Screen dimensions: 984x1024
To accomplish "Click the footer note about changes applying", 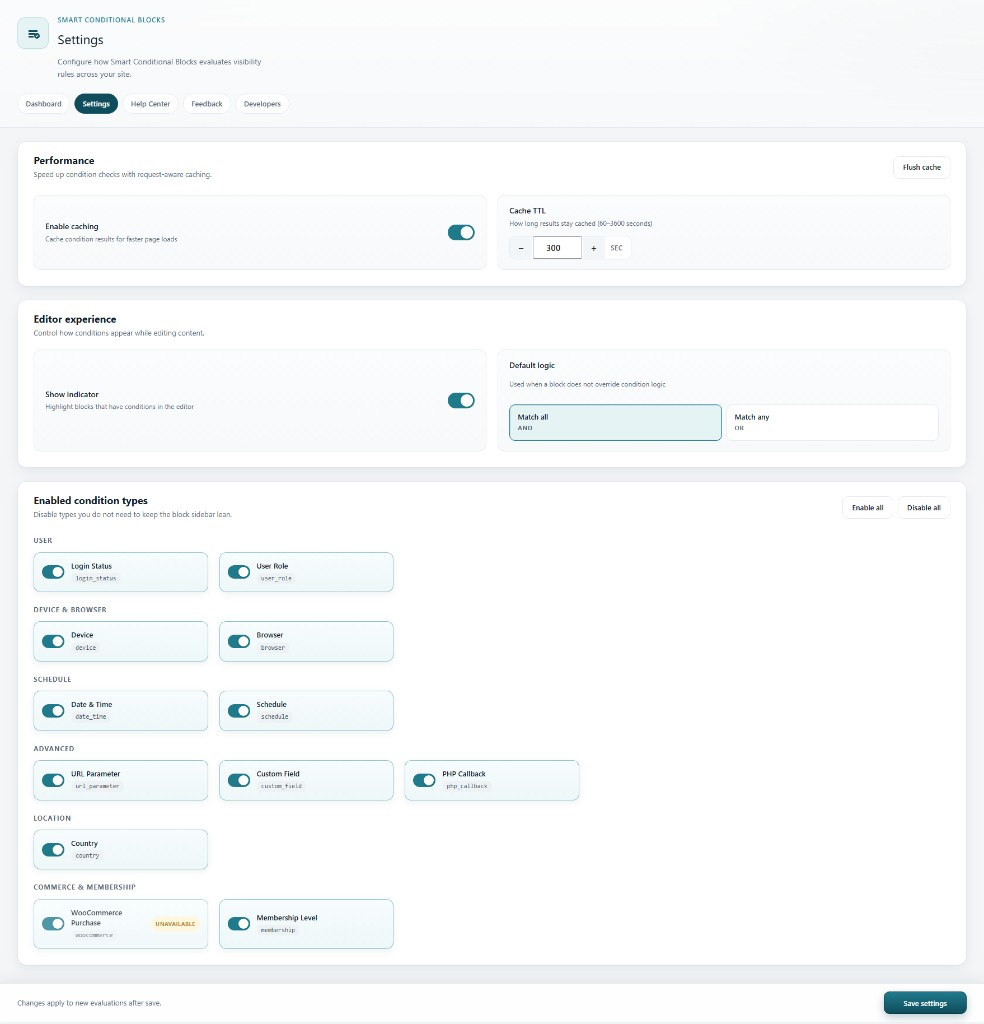I will coord(89,1003).
